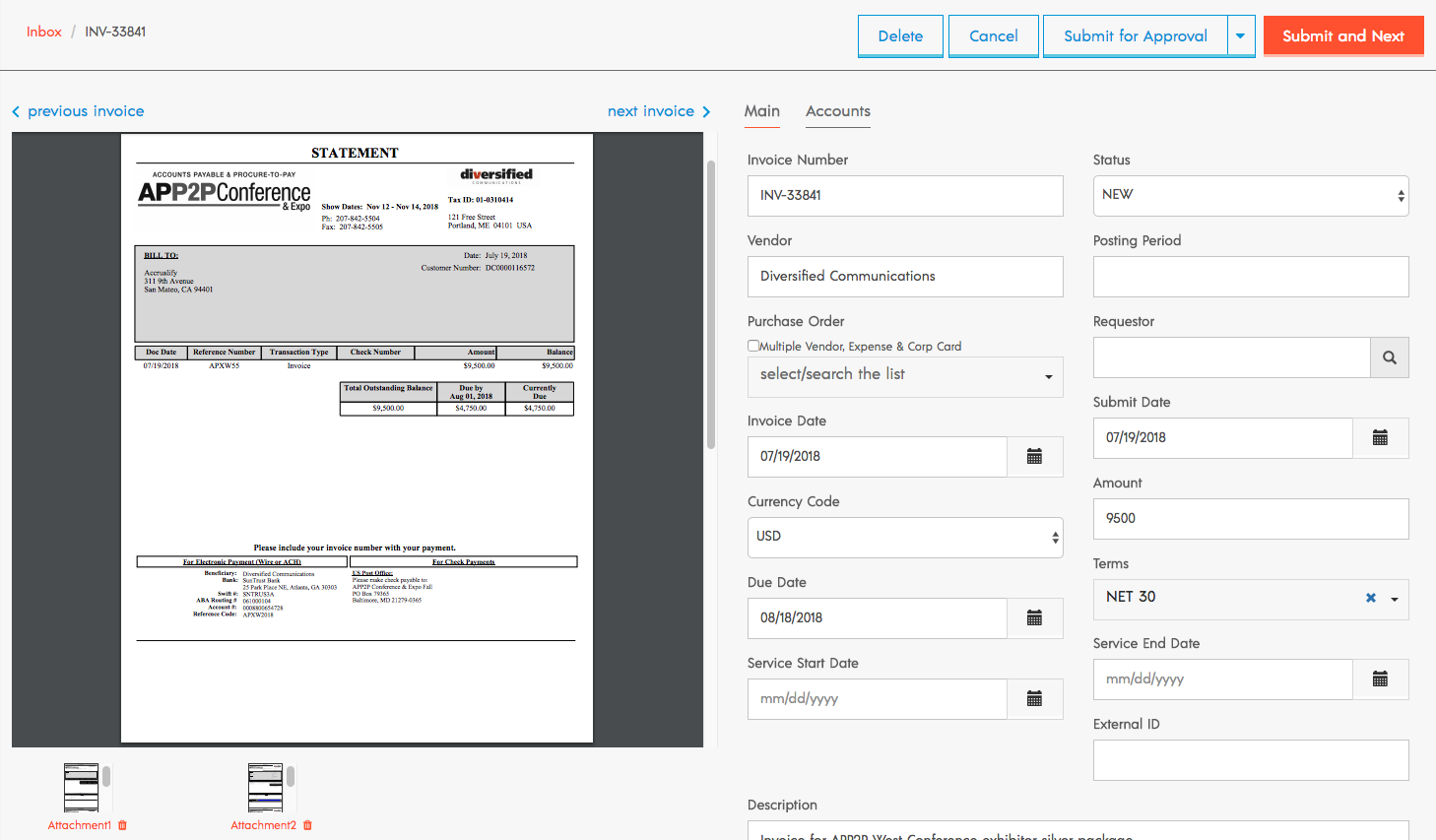Image resolution: width=1436 pixels, height=840 pixels.
Task: Open the Currency Code dropdown showing USD
Action: point(905,538)
